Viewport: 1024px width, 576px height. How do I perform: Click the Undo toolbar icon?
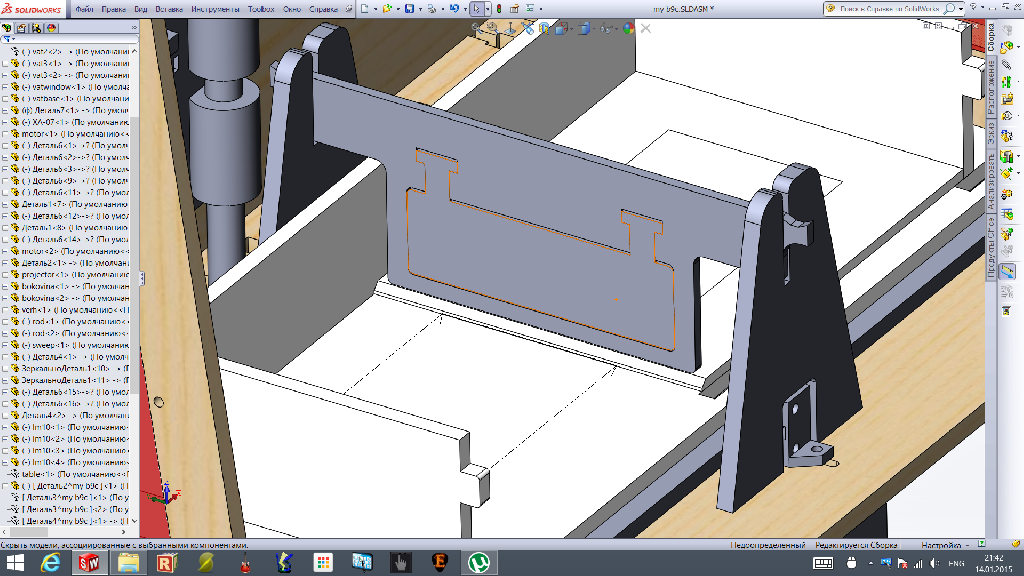click(455, 8)
